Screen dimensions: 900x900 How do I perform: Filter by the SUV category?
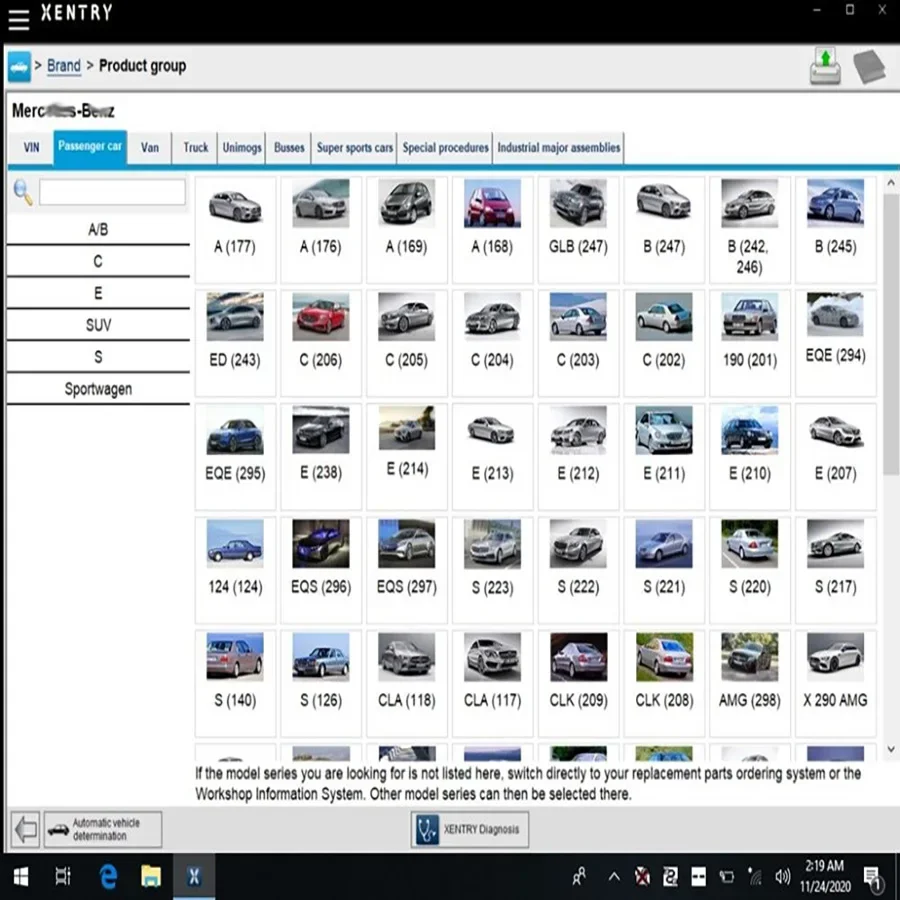pos(98,325)
